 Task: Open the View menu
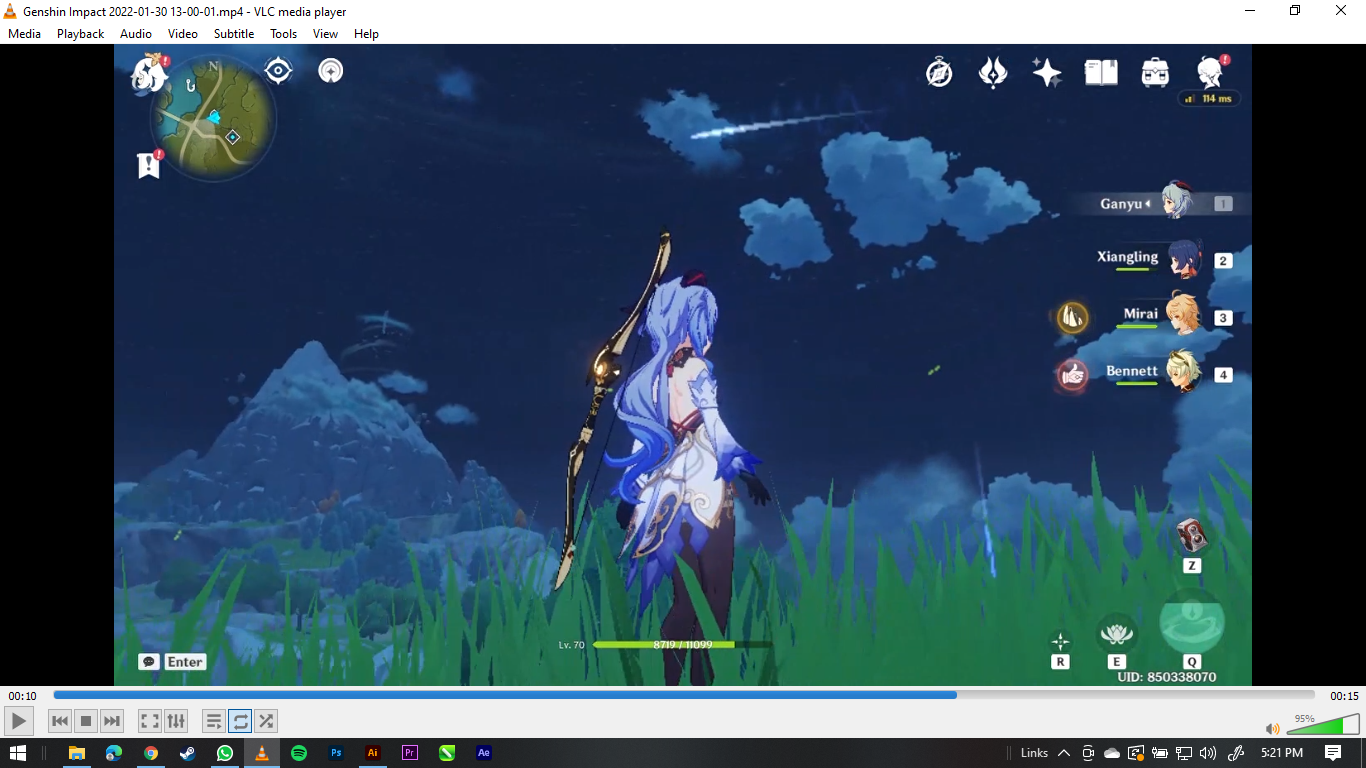(x=325, y=34)
